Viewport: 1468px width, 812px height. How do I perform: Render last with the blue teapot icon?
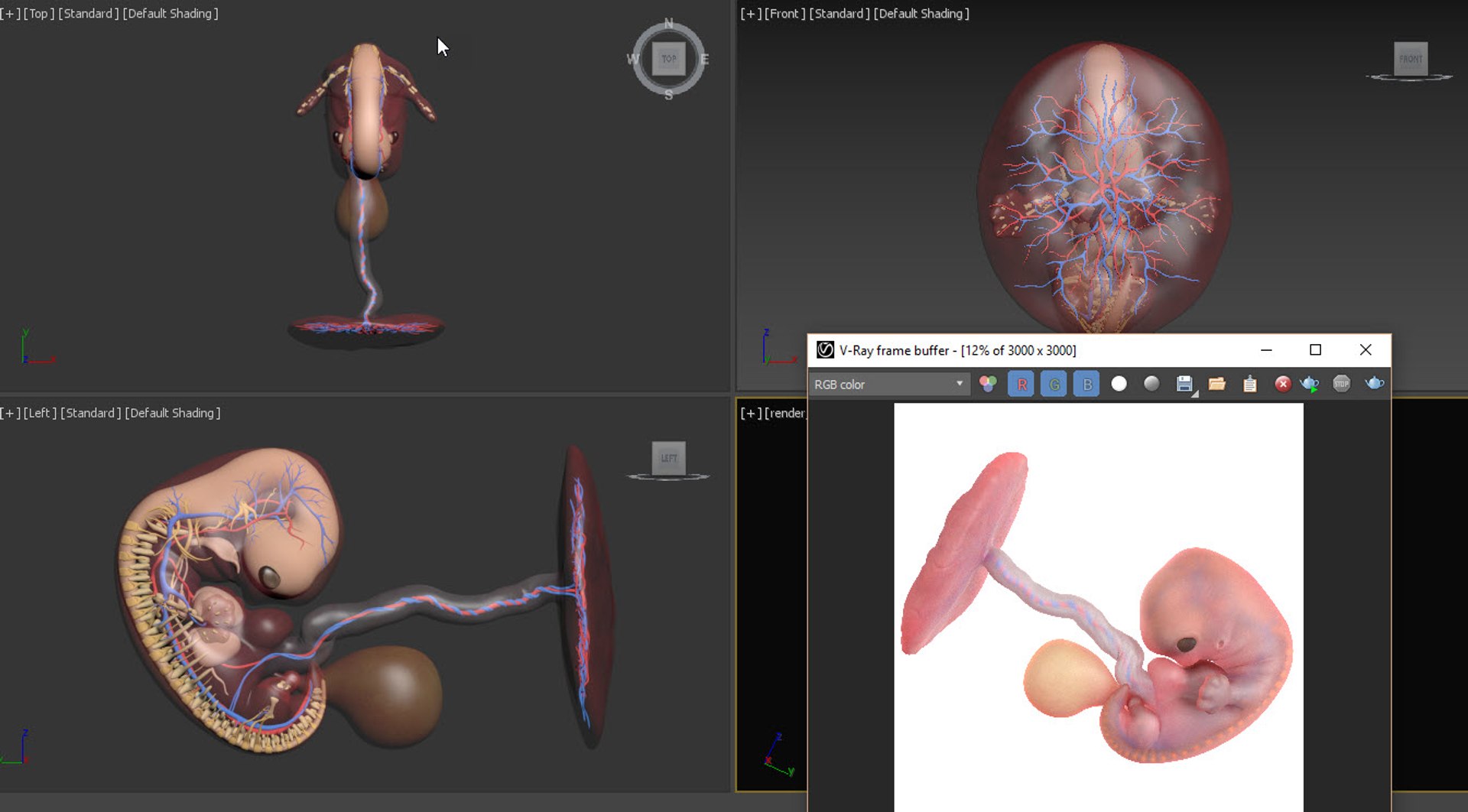coord(1375,384)
